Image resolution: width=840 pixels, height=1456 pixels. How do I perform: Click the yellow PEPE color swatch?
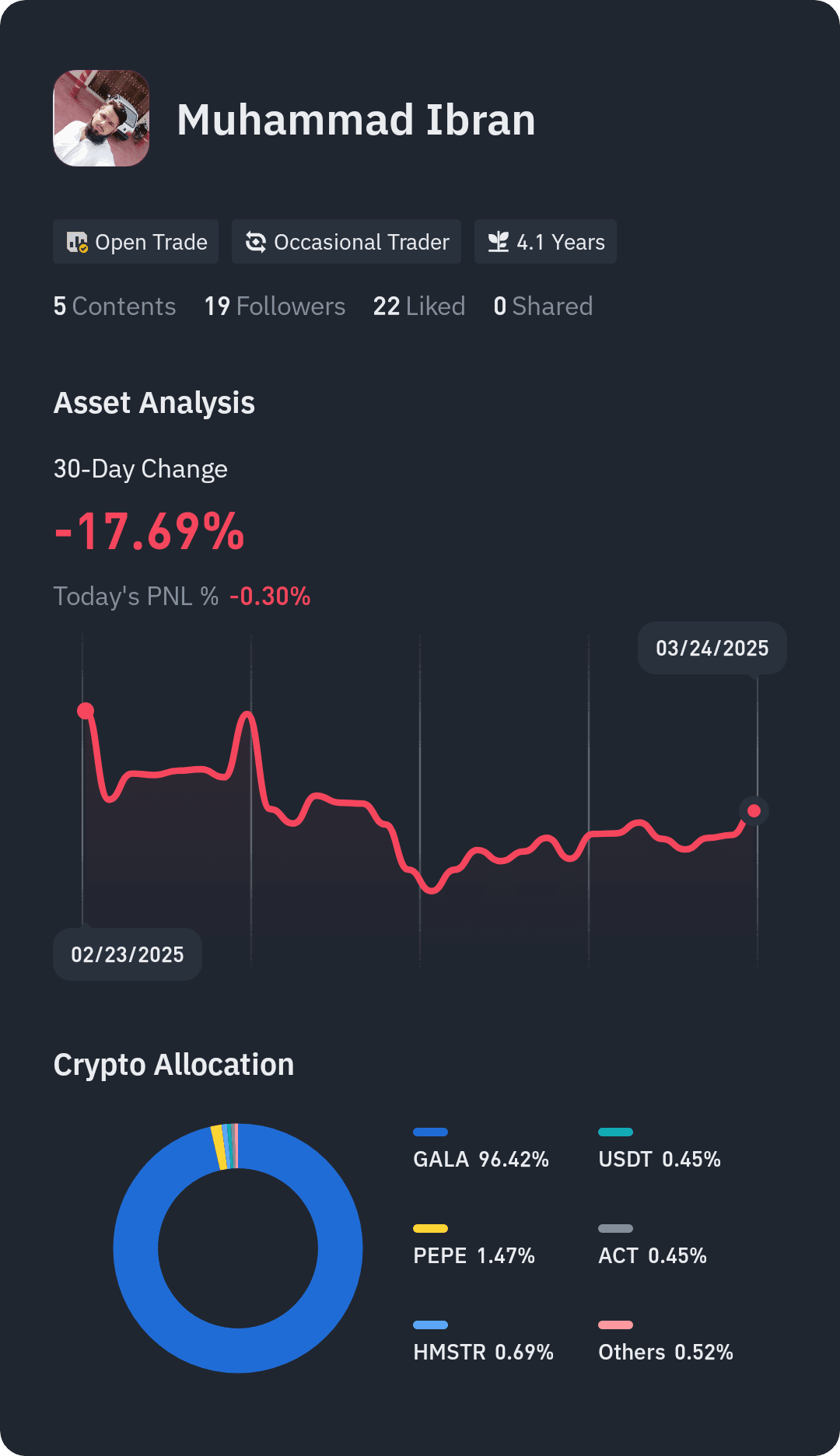[x=430, y=1228]
